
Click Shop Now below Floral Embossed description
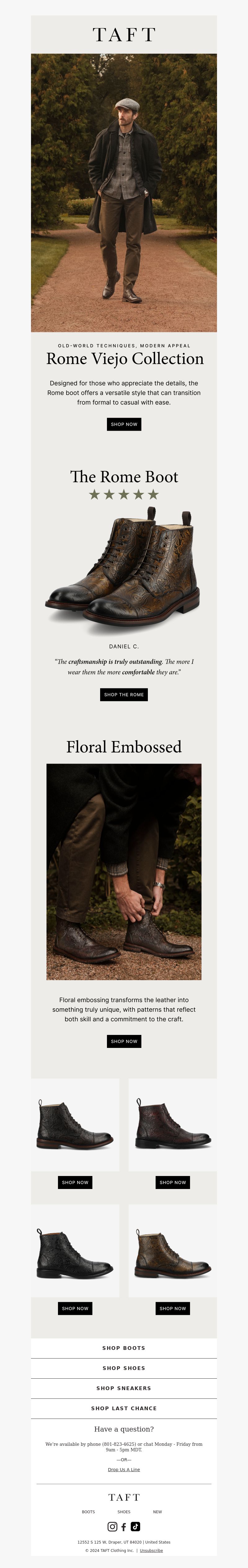coord(124,1041)
